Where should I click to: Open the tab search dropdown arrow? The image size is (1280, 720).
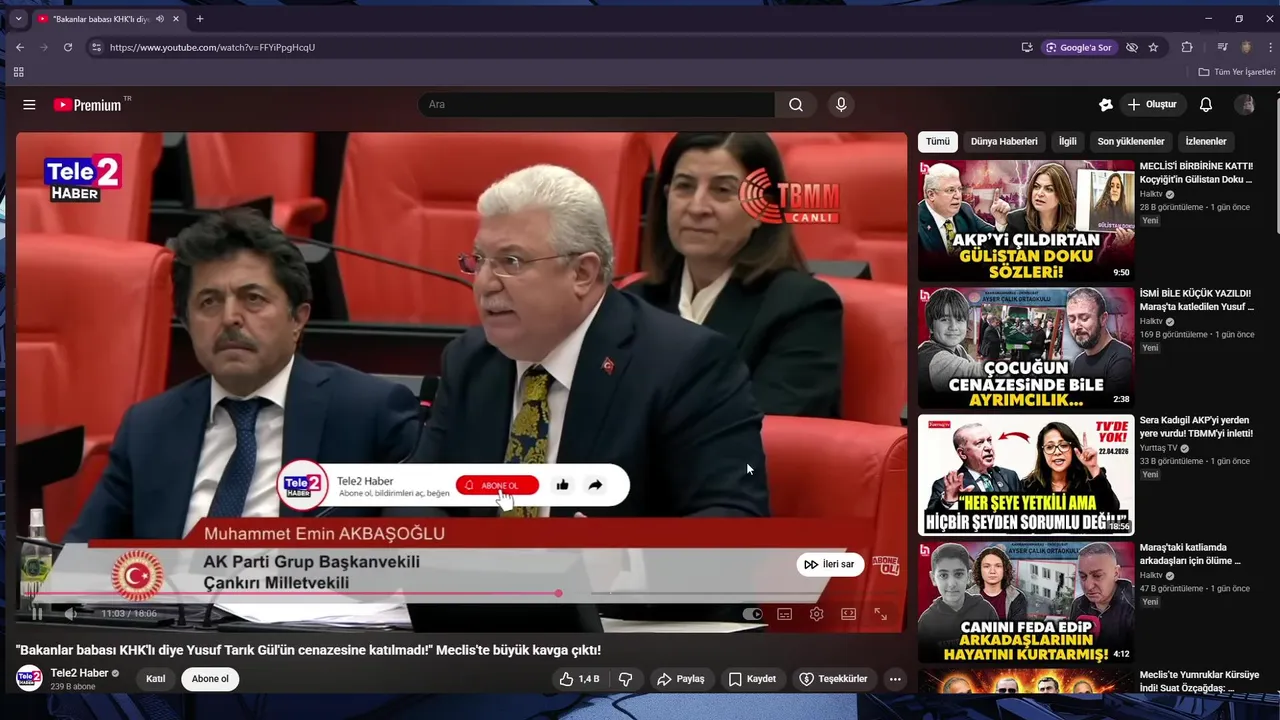(18, 18)
